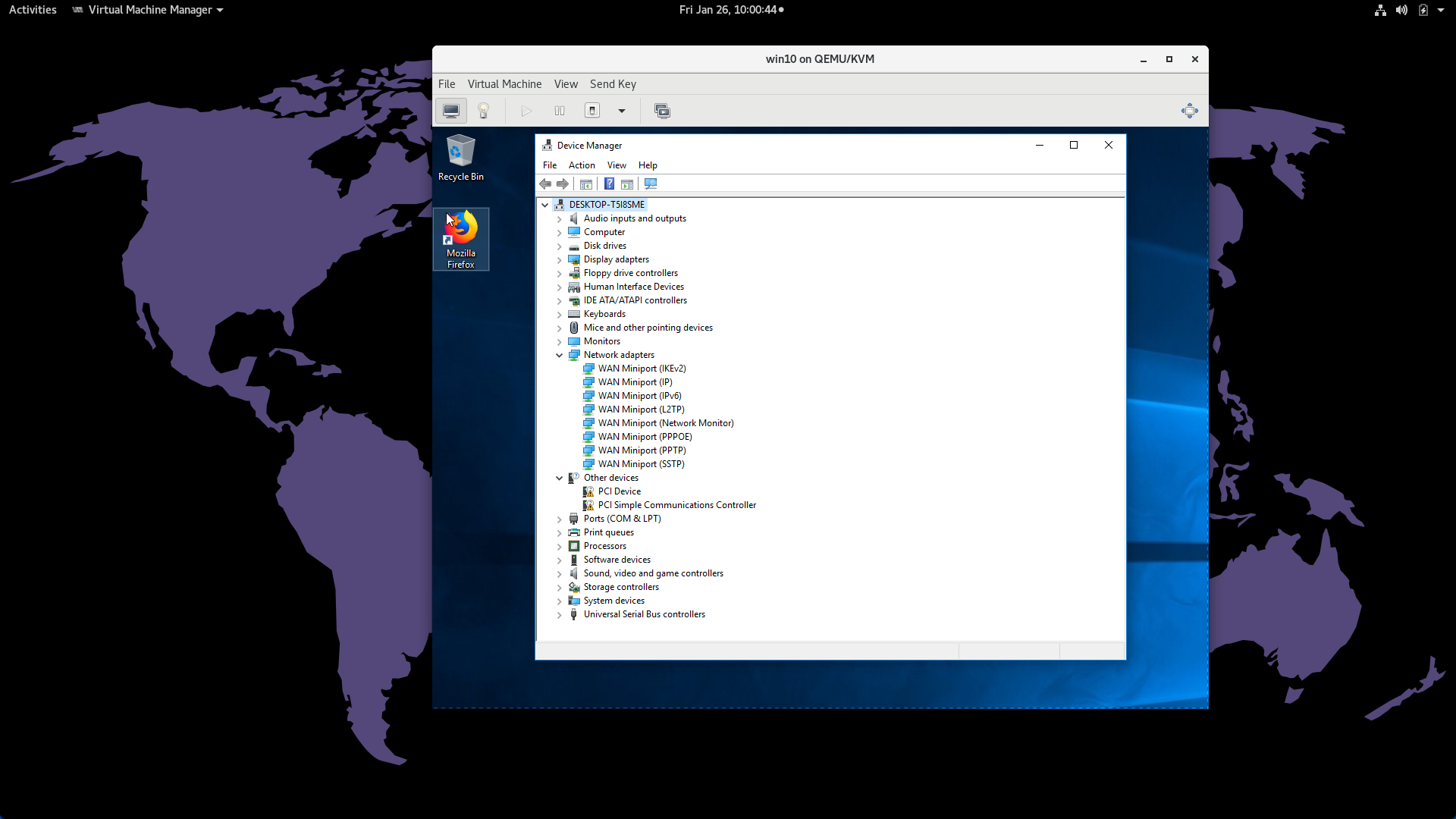Open the Virtual Machine menu
This screenshot has width=1456, height=819.
tap(504, 84)
